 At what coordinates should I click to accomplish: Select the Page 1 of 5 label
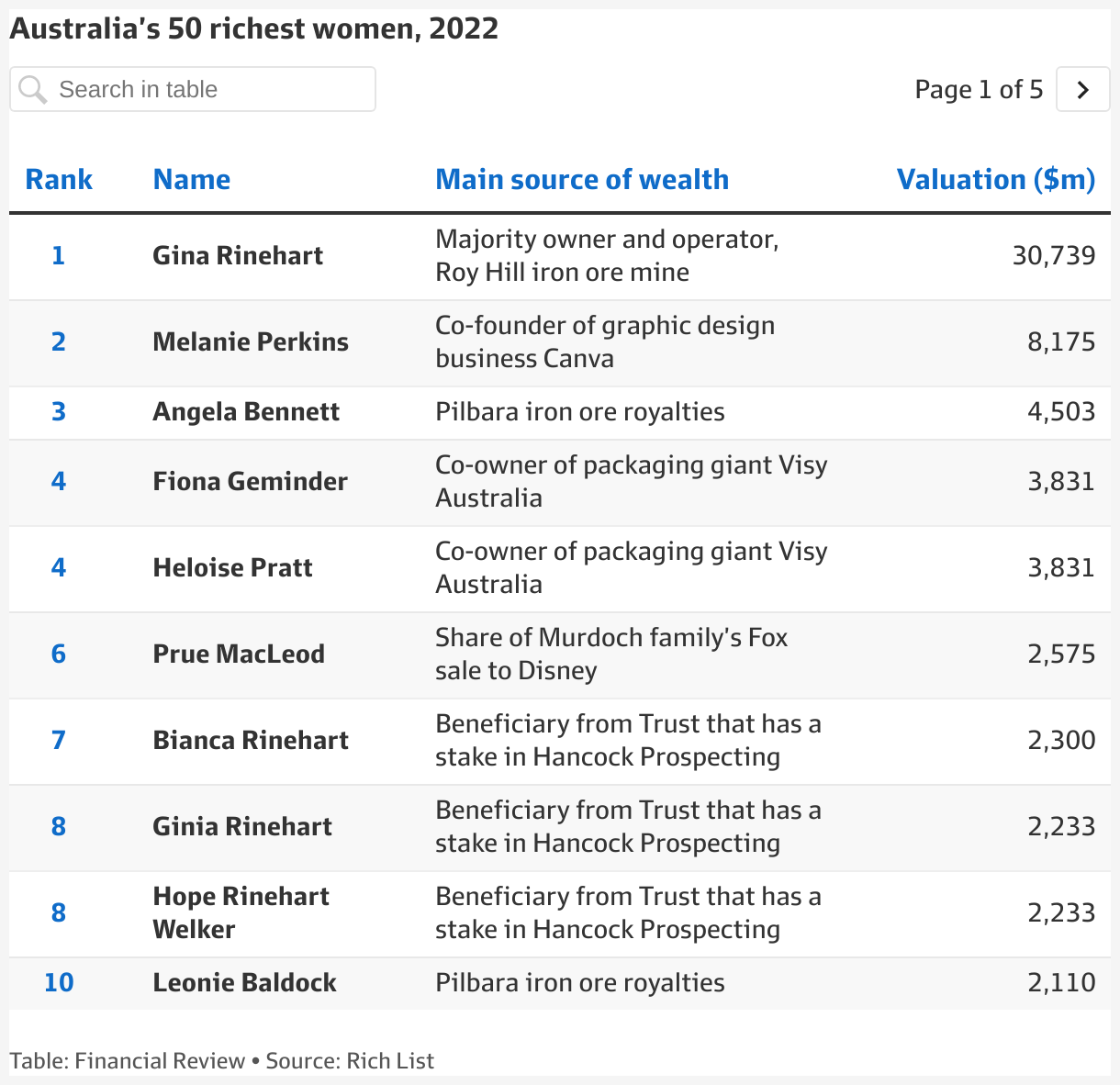pyautogui.click(x=979, y=89)
